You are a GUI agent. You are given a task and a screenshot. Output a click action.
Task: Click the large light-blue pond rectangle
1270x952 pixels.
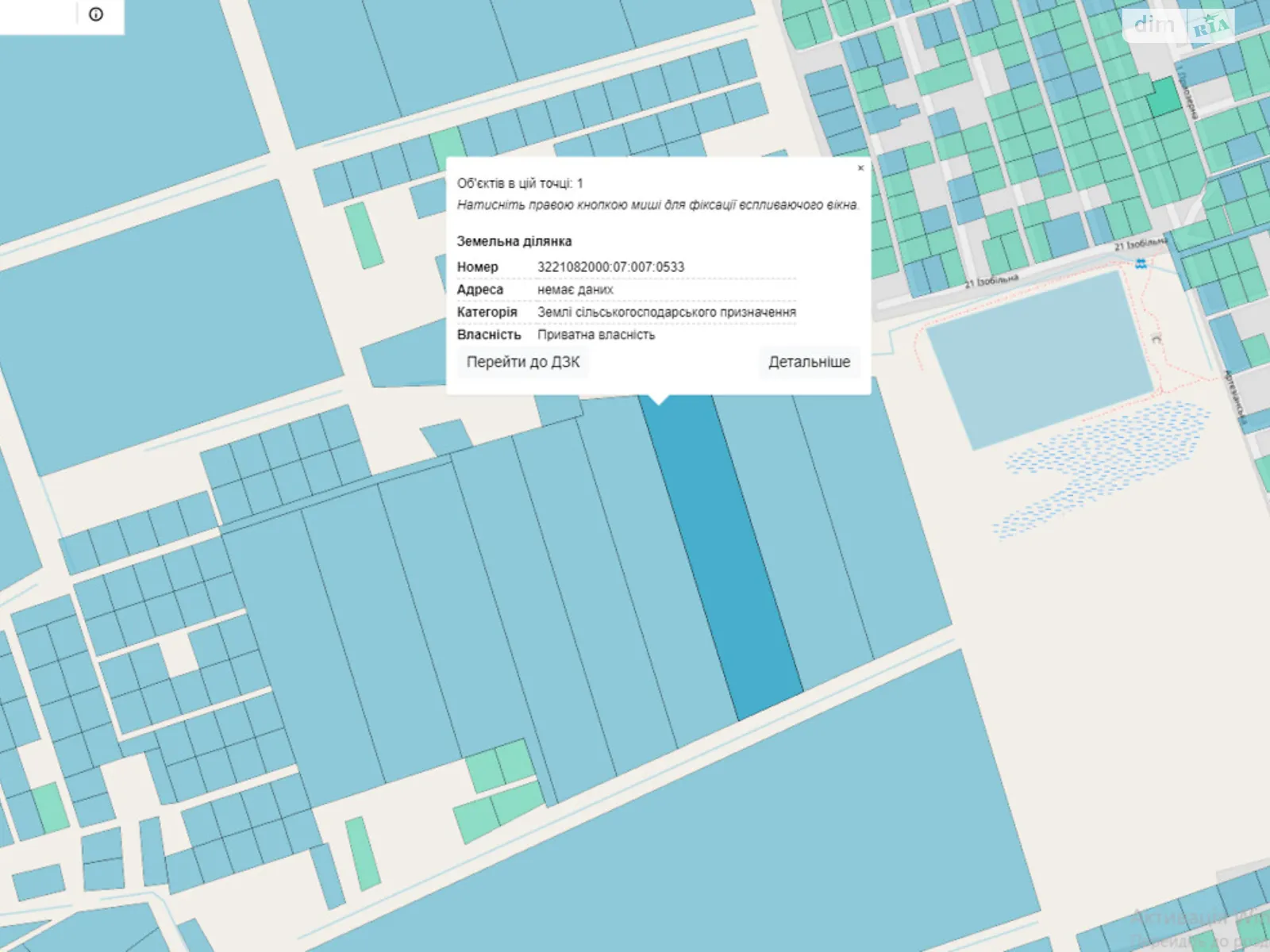[x=1040, y=357]
